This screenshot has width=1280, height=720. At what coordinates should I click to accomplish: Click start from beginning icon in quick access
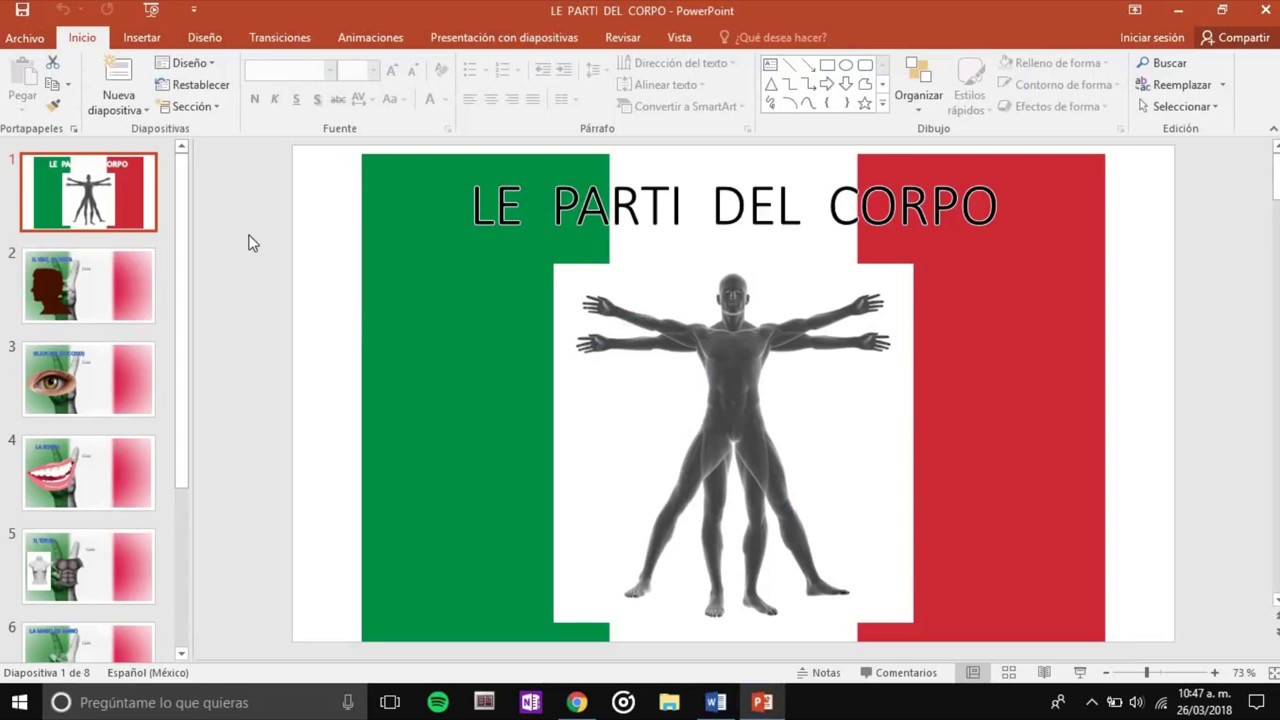click(x=151, y=10)
